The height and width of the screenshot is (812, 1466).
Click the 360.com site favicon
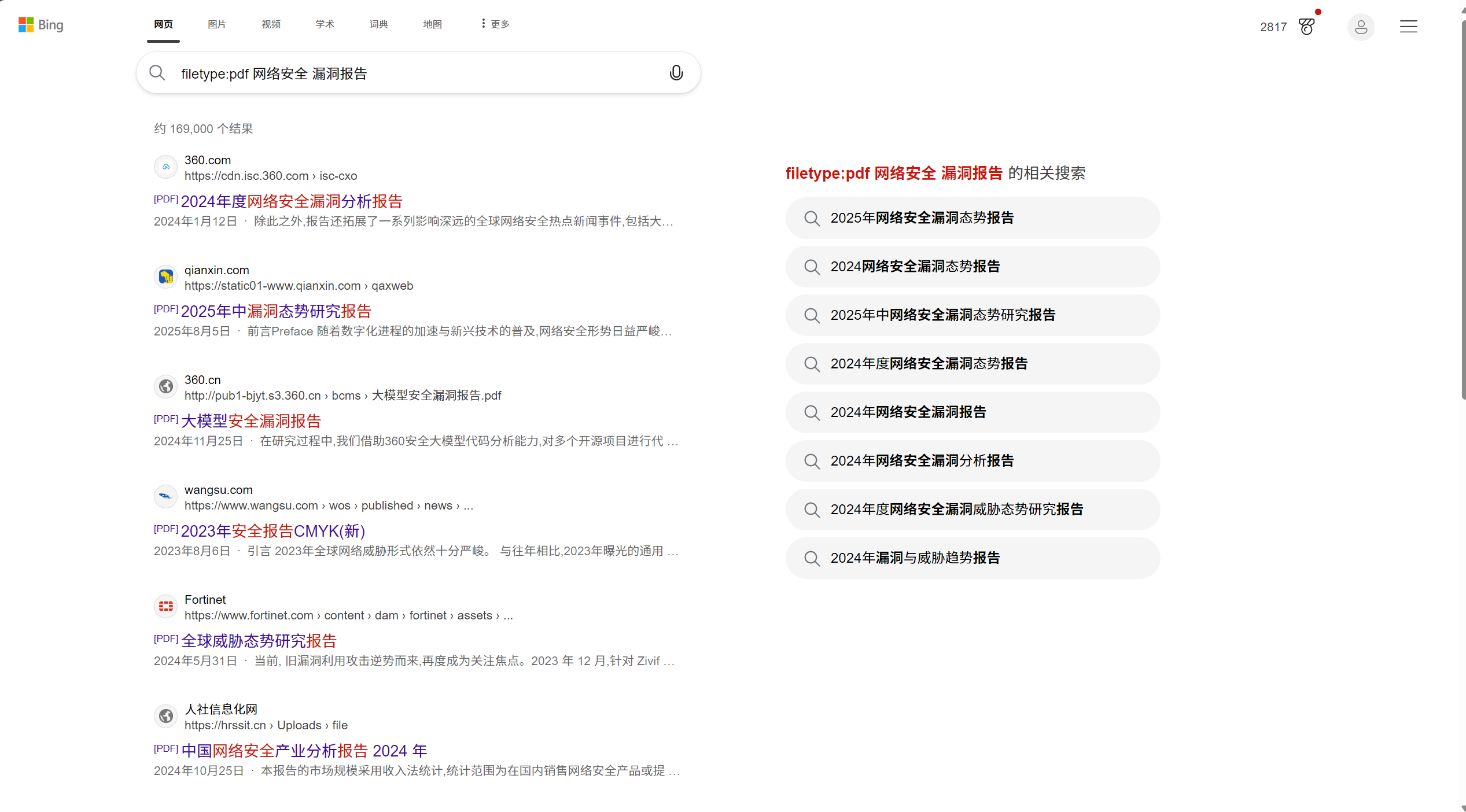click(165, 167)
